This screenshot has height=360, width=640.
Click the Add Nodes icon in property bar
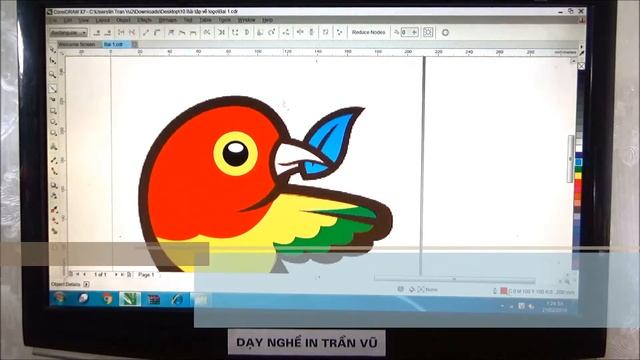[97, 32]
